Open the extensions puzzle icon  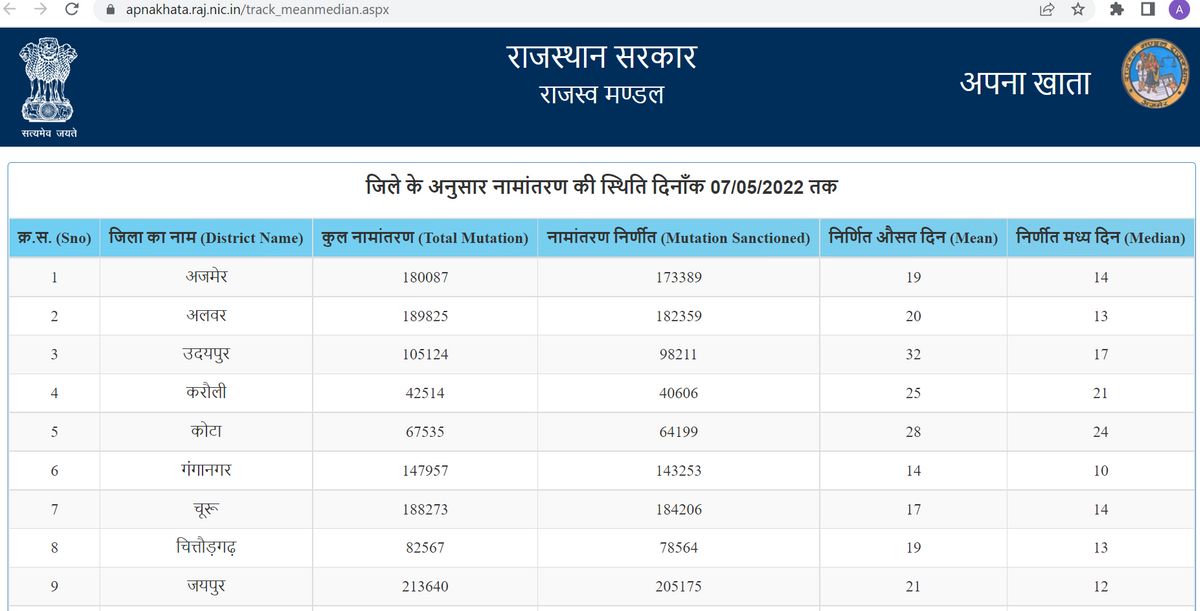click(x=1119, y=10)
